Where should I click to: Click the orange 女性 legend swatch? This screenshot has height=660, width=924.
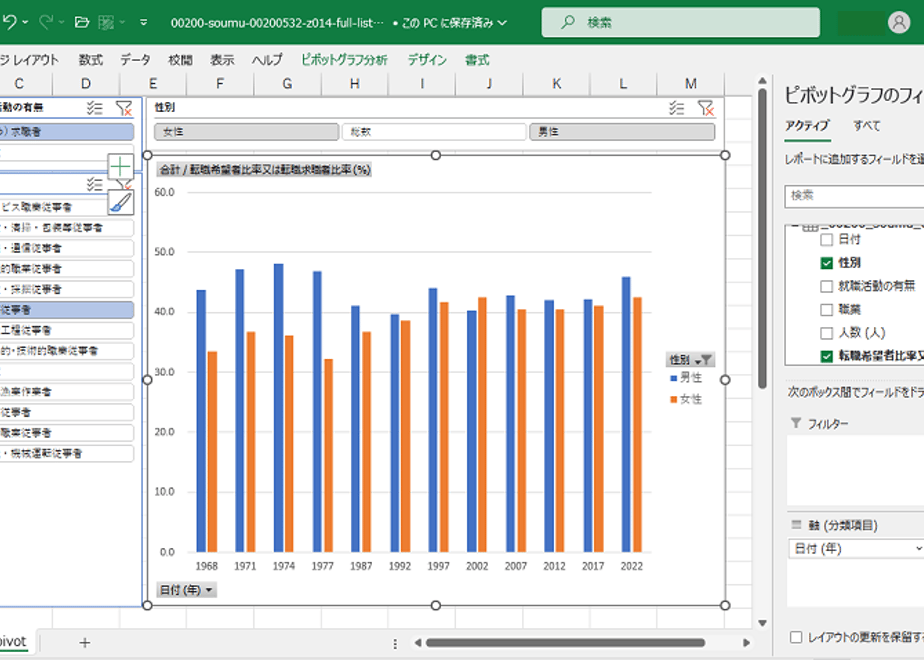[x=674, y=400]
